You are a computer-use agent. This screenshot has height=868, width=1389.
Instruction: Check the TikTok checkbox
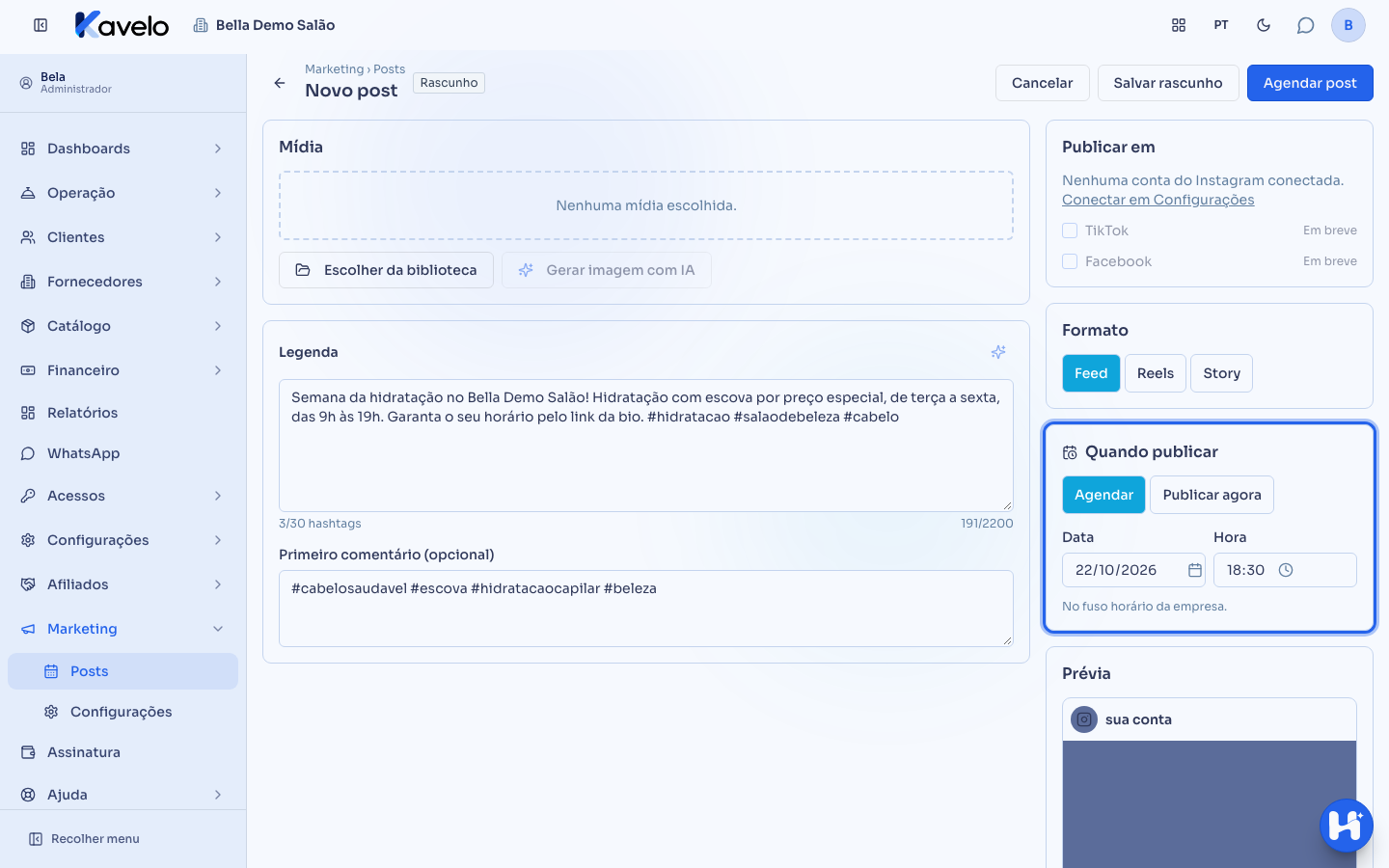(x=1070, y=231)
